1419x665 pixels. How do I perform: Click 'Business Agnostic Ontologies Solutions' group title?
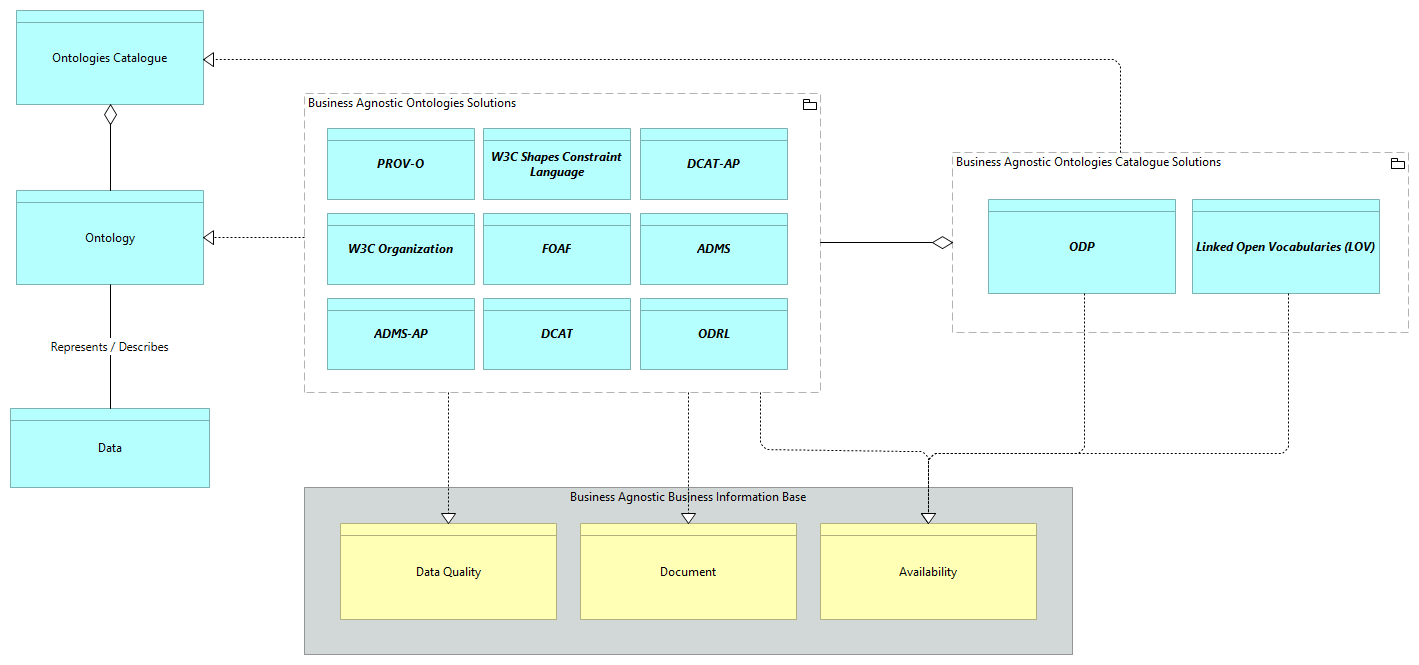412,103
